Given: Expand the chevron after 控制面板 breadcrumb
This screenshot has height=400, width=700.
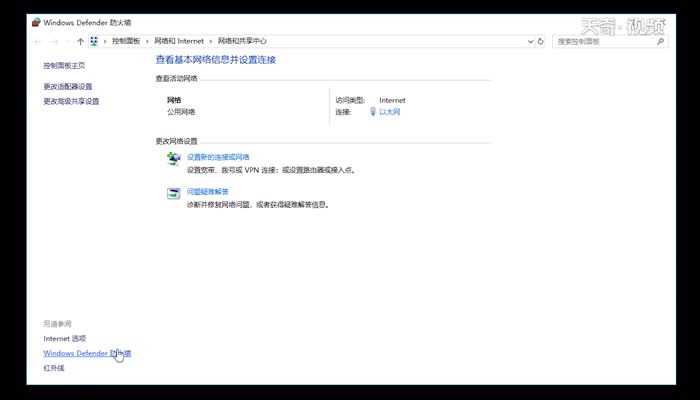Looking at the screenshot, I should pyautogui.click(x=147, y=41).
